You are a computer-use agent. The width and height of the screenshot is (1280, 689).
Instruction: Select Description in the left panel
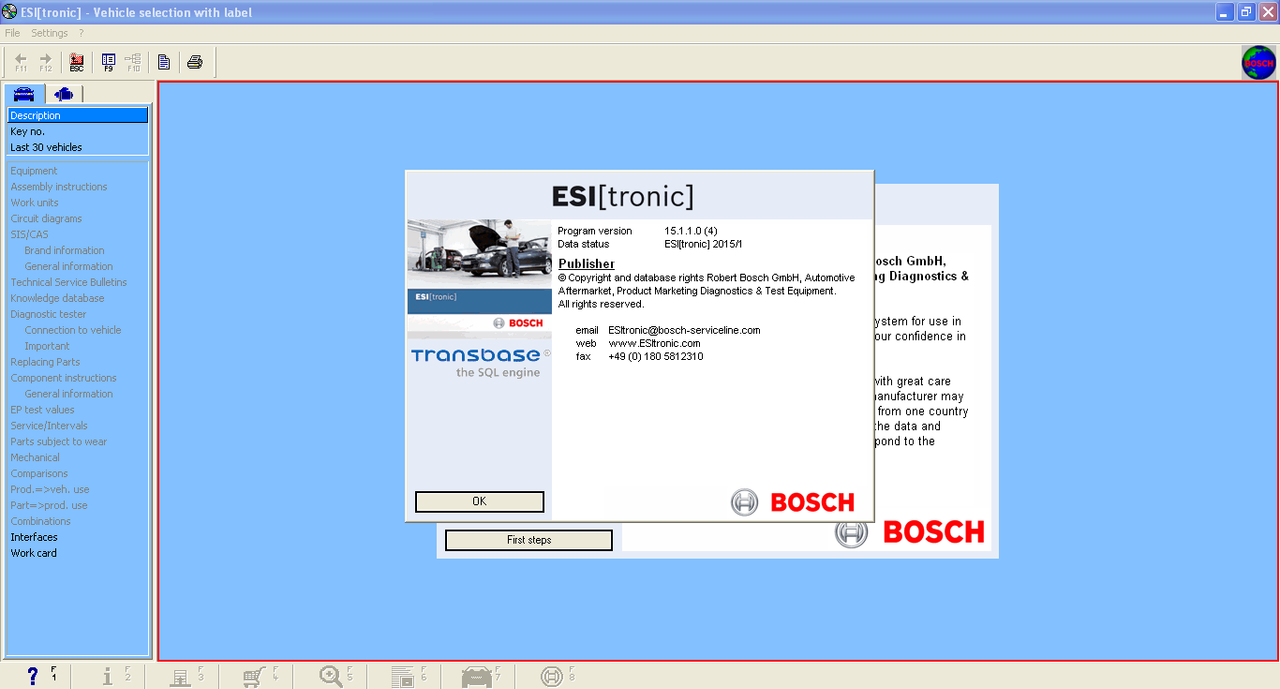point(78,116)
